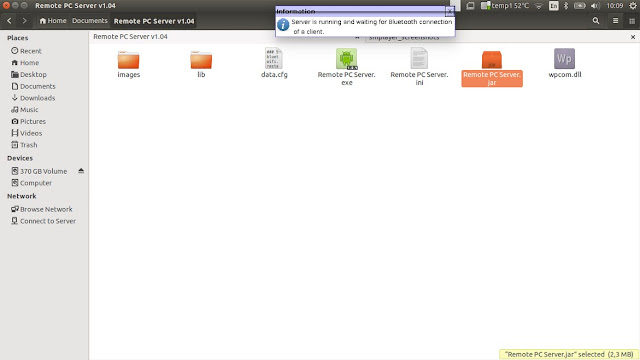Select the data.cfg file icon
Image resolution: width=640 pixels, height=360 pixels.
(274, 58)
